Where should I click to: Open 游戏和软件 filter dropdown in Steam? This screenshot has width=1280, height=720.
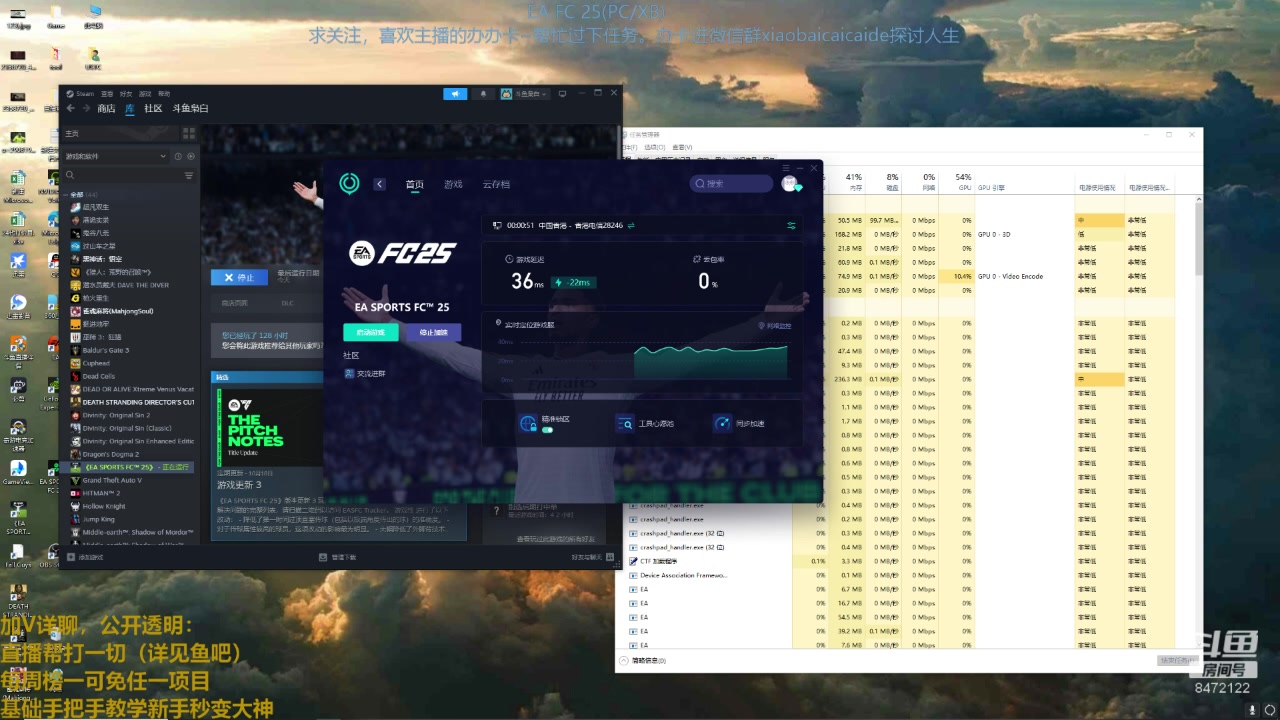pos(116,156)
